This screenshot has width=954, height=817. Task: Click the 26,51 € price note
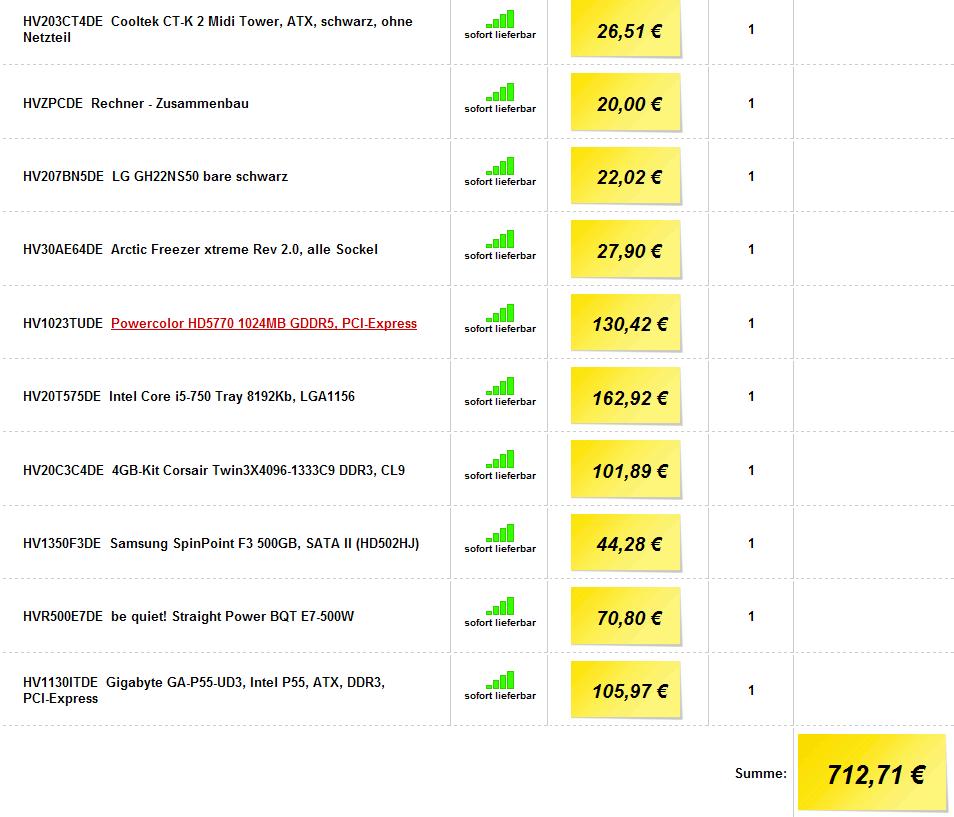tap(626, 29)
